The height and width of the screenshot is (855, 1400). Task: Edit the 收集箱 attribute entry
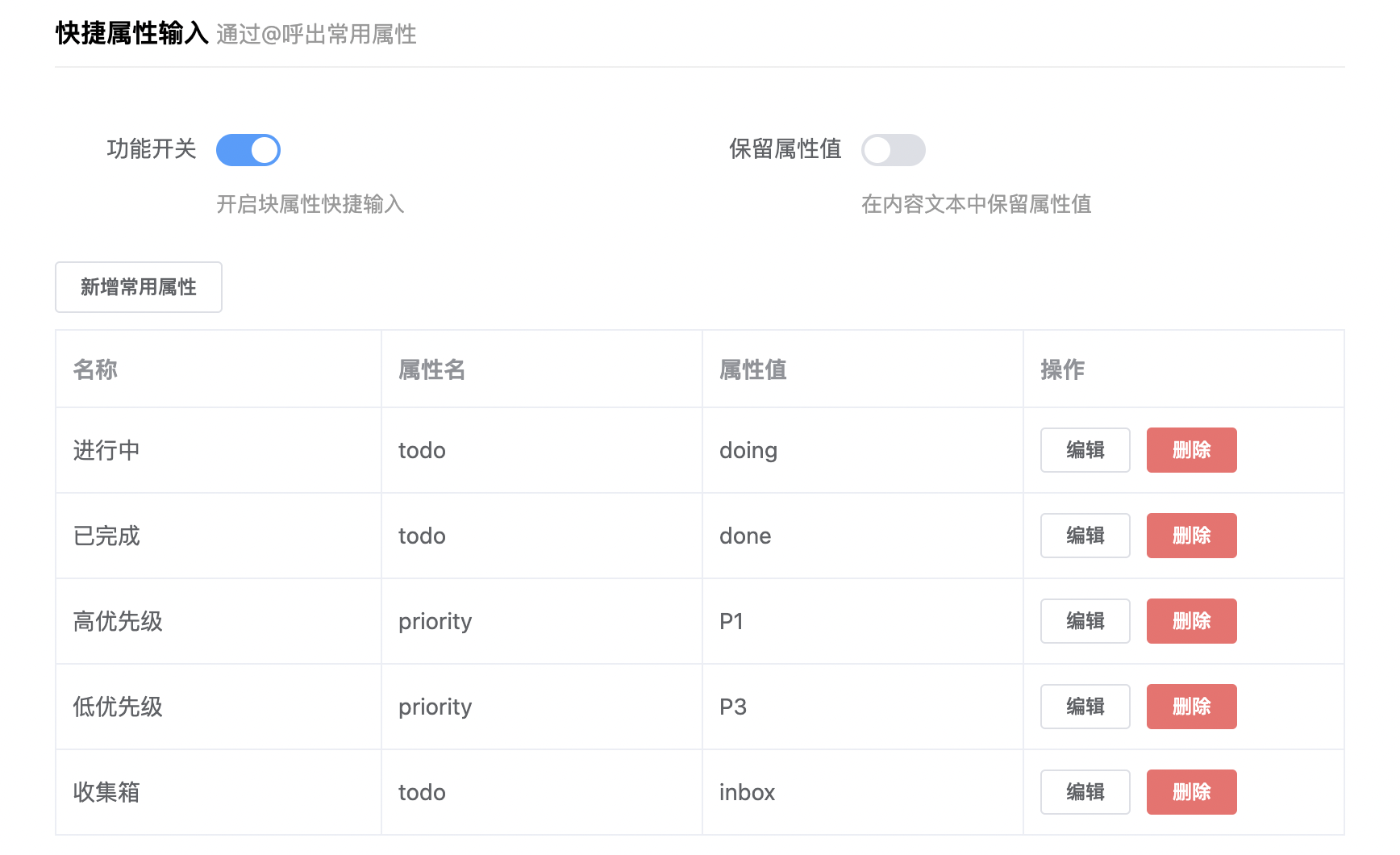pos(1085,792)
